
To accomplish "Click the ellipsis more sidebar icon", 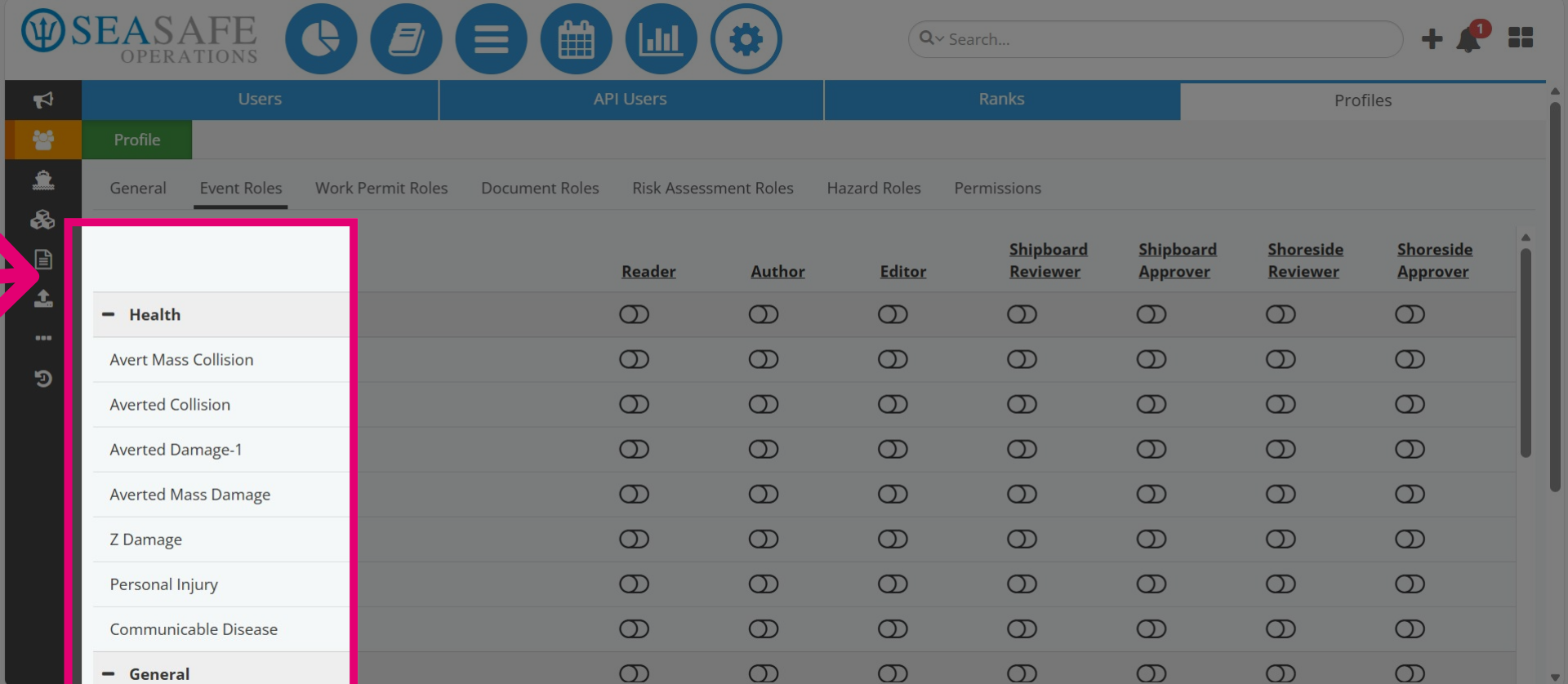I will pos(43,338).
